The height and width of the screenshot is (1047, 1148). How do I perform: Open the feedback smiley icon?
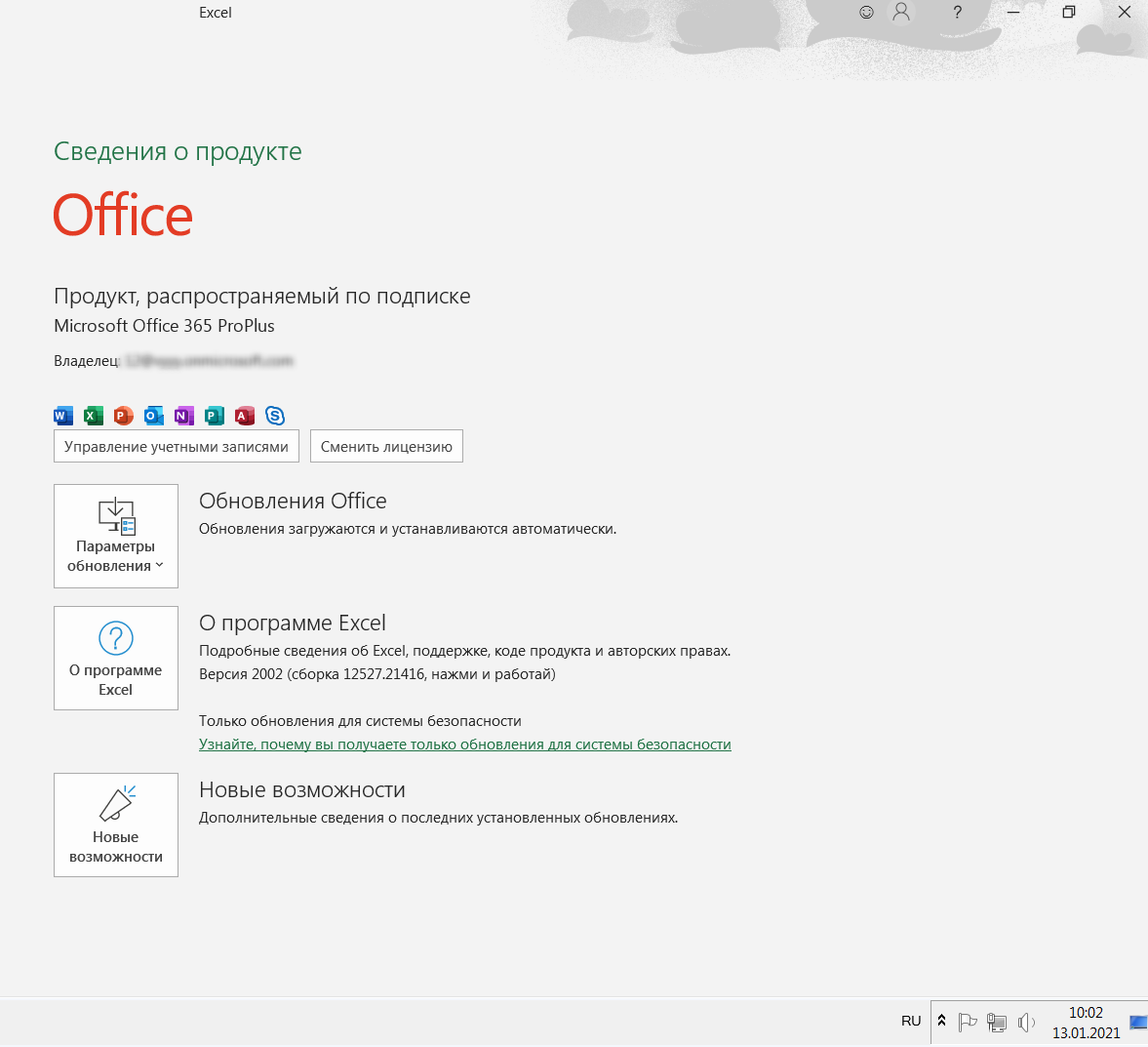(x=866, y=13)
